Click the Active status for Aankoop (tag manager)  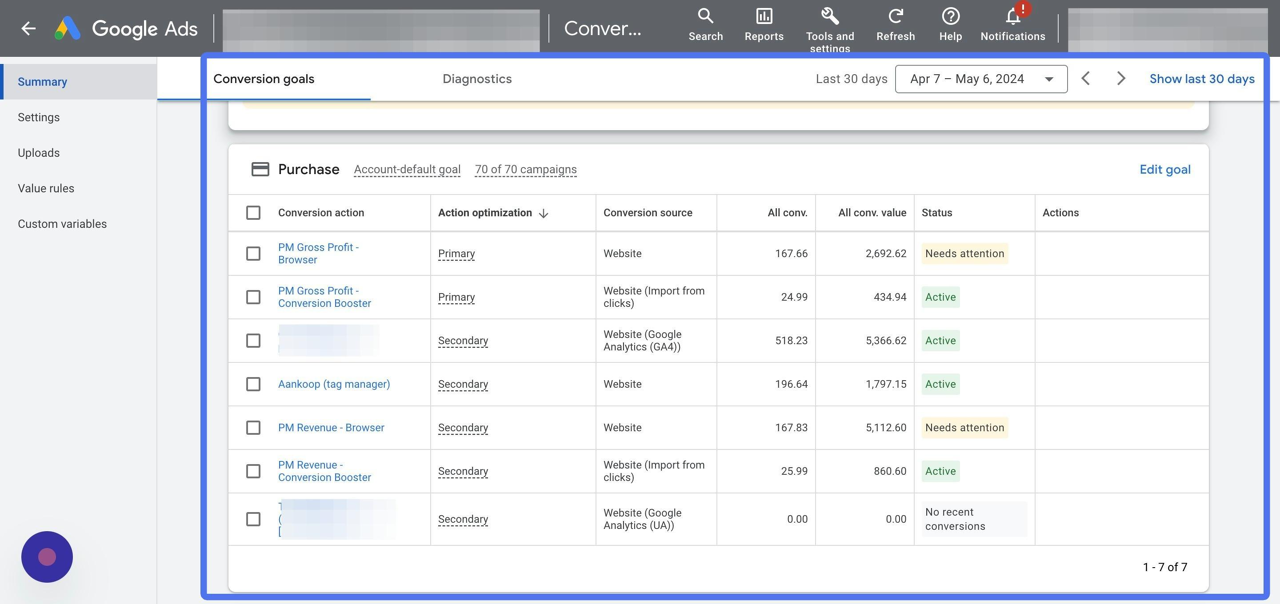(x=940, y=384)
